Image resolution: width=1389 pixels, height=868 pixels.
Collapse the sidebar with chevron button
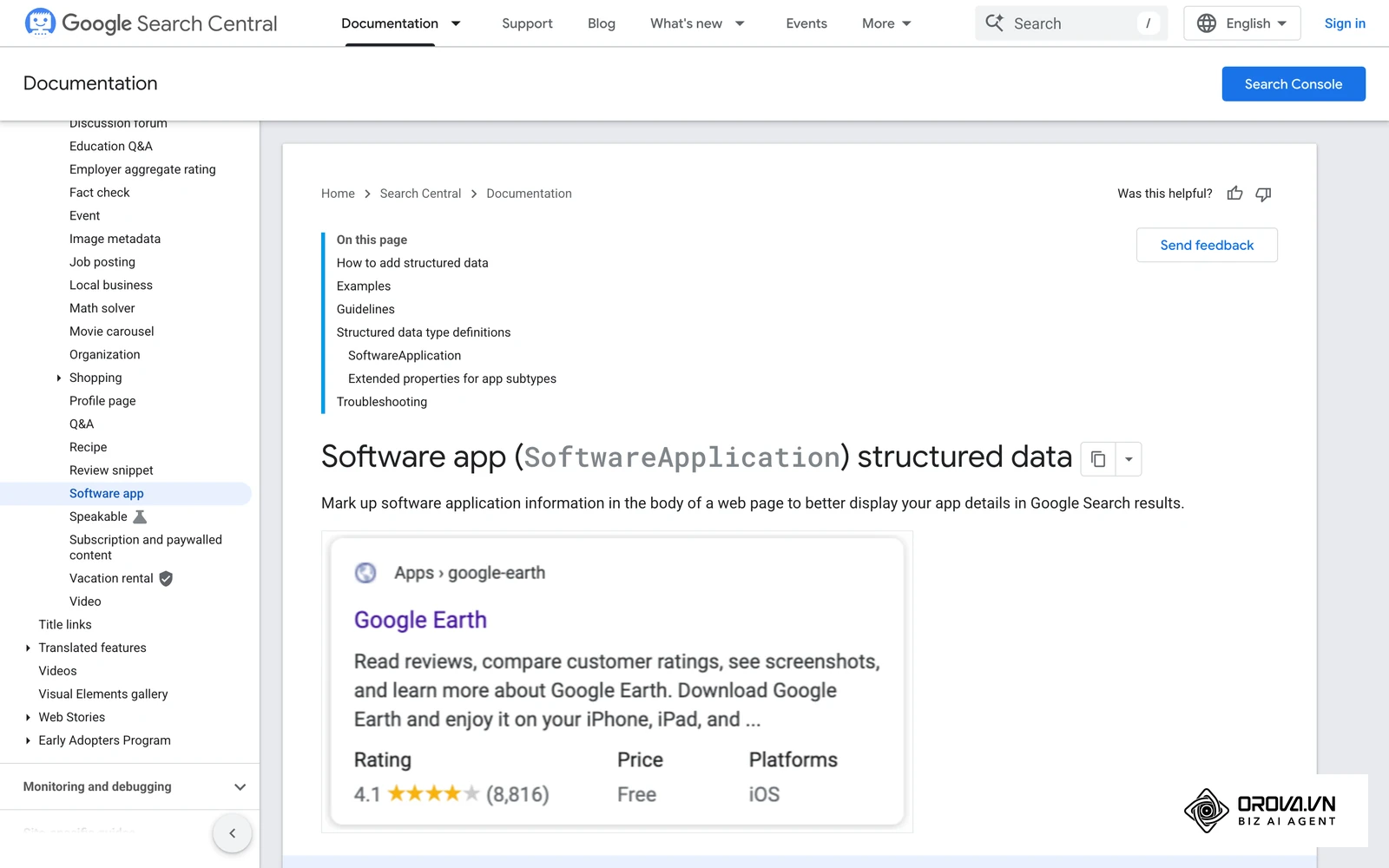[232, 833]
